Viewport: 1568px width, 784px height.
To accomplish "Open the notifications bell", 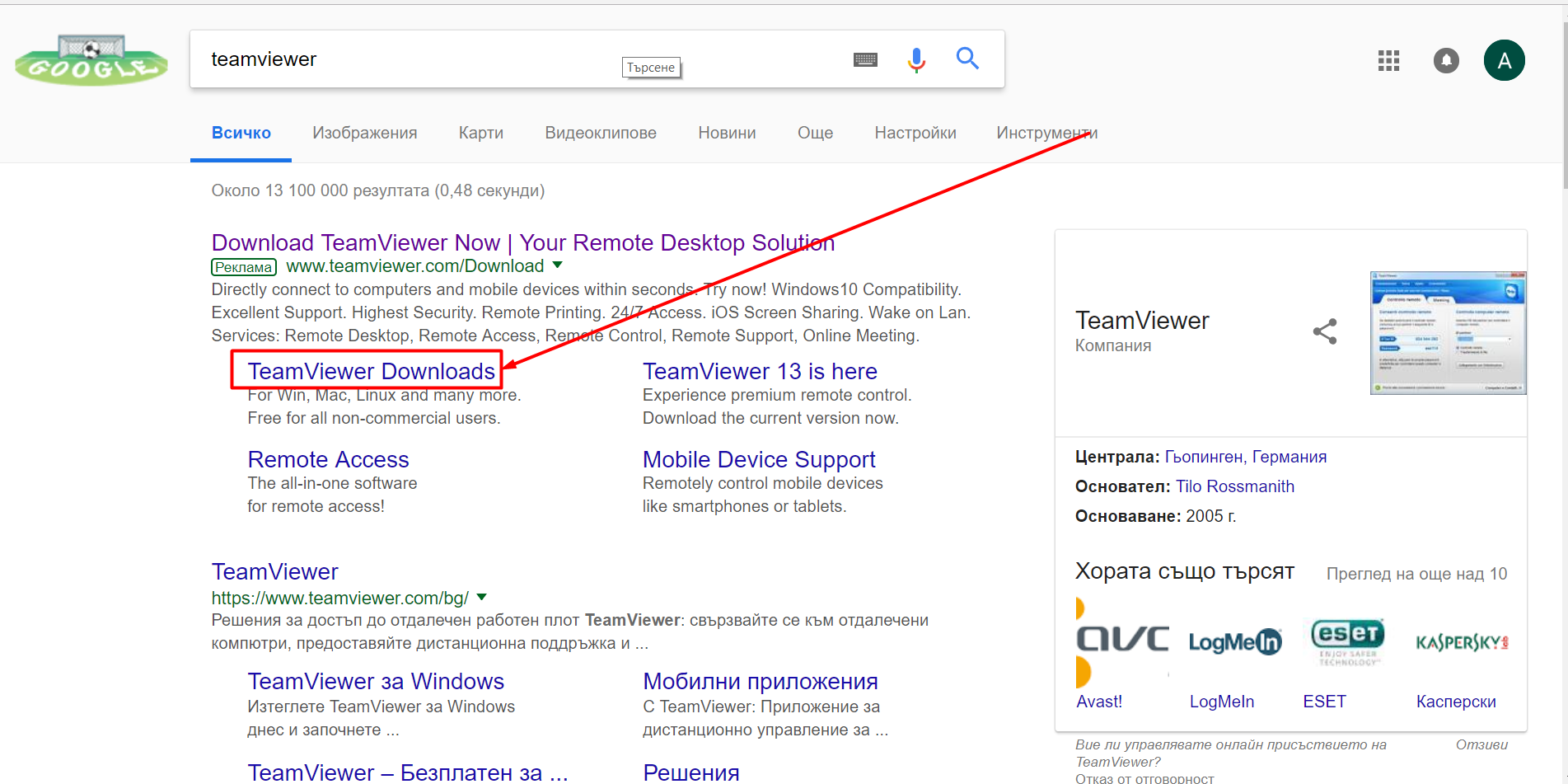I will click(1446, 60).
